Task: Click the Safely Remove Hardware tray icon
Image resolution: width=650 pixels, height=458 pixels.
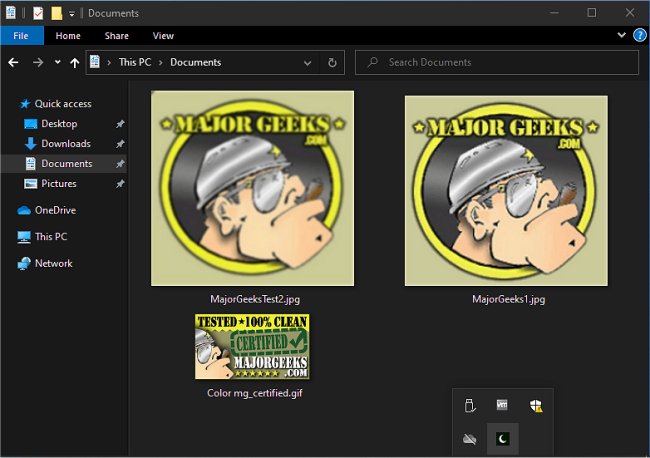Action: tap(470, 405)
